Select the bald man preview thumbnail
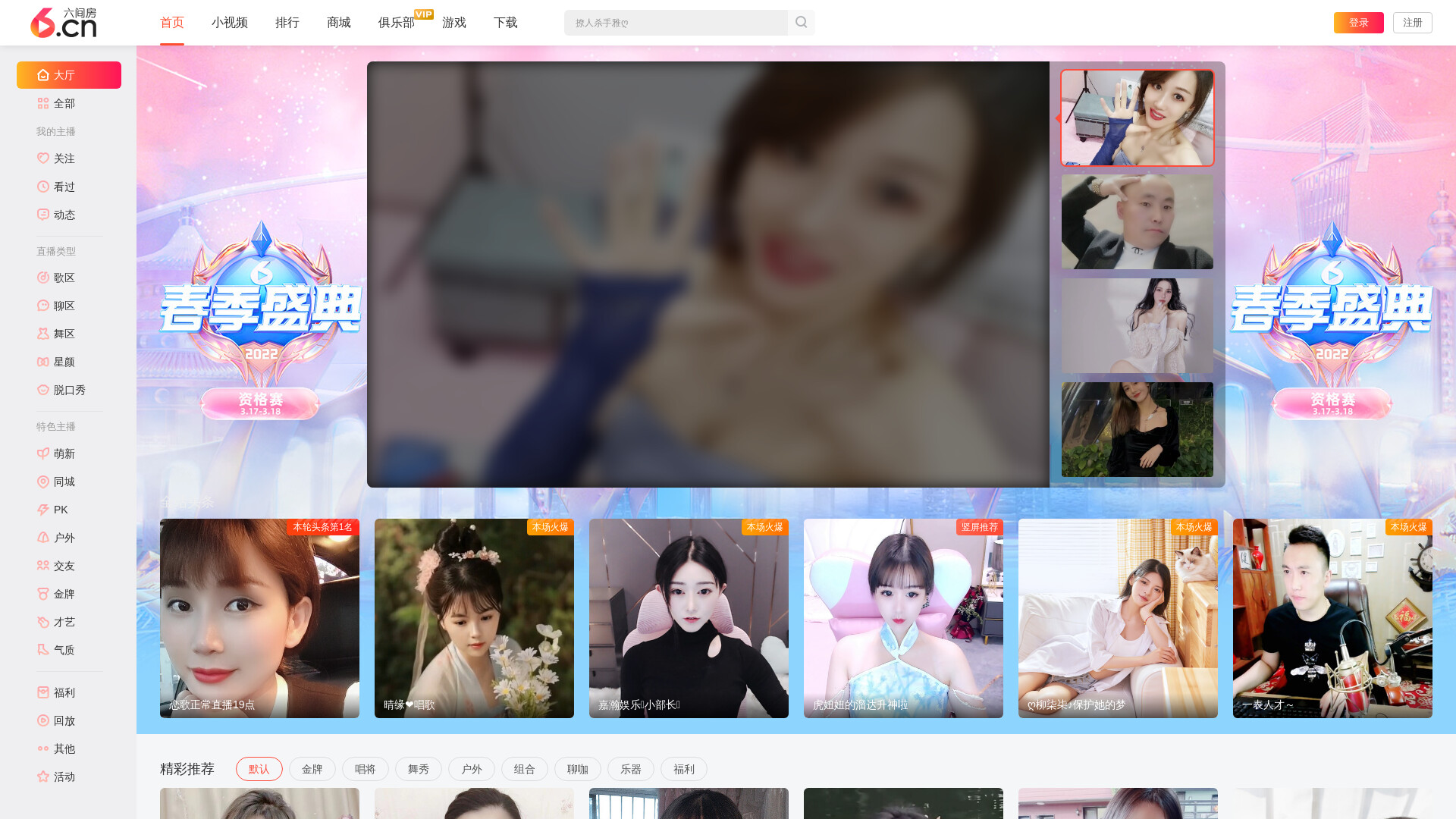This screenshot has height=819, width=1456. click(1137, 222)
